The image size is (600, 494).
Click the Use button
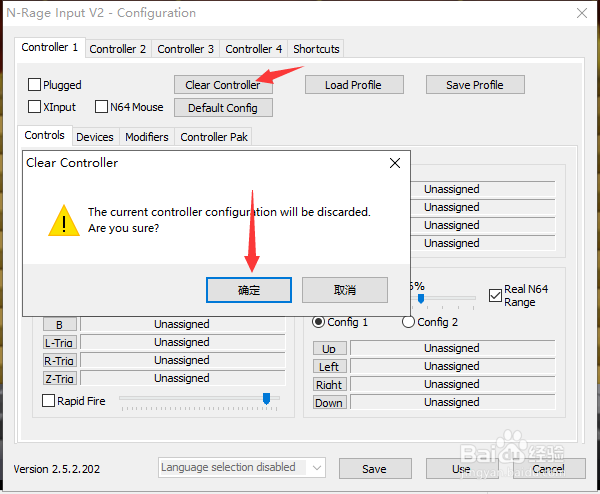click(462, 469)
